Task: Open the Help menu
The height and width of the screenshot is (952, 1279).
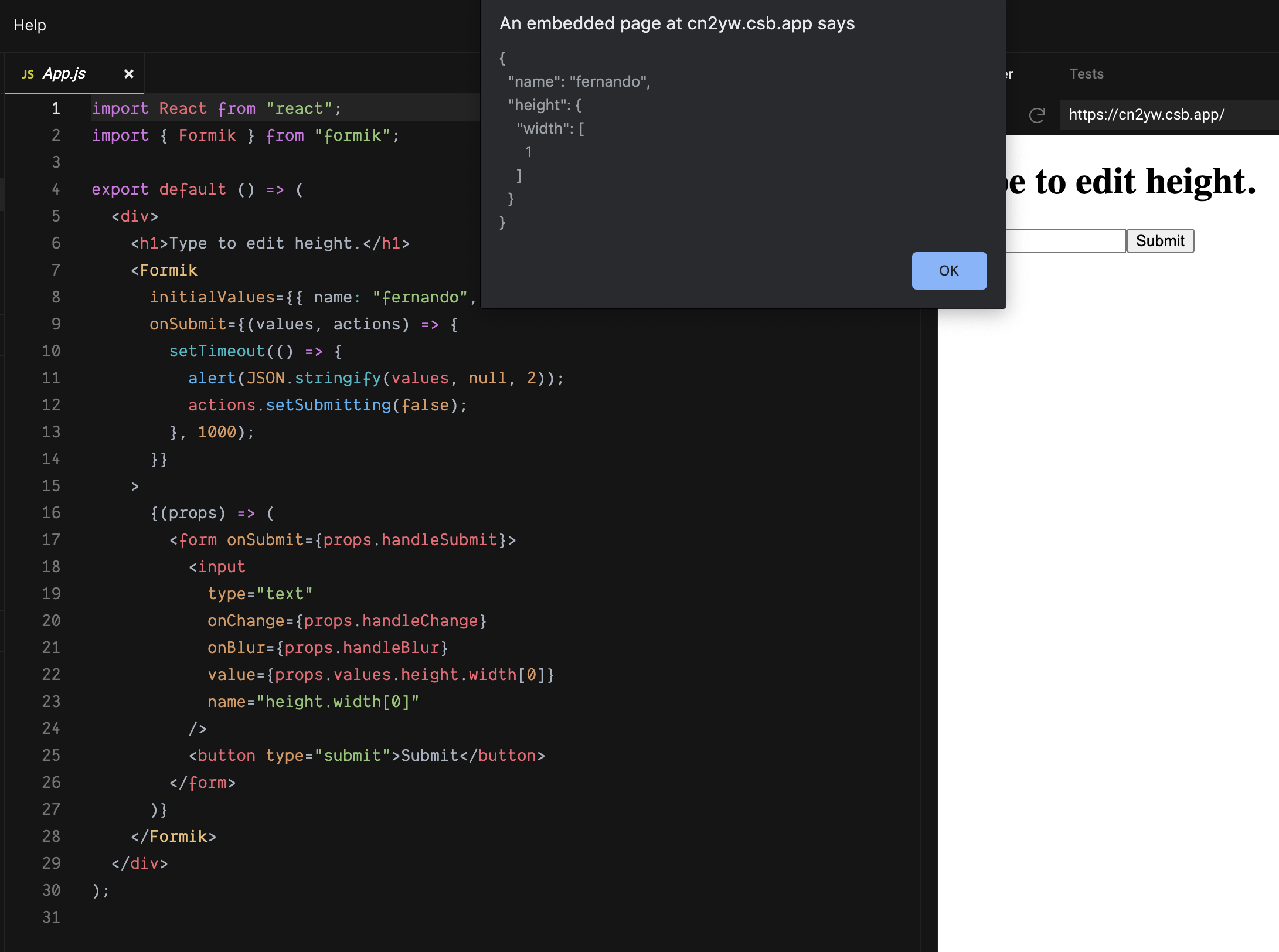Action: pos(30,25)
